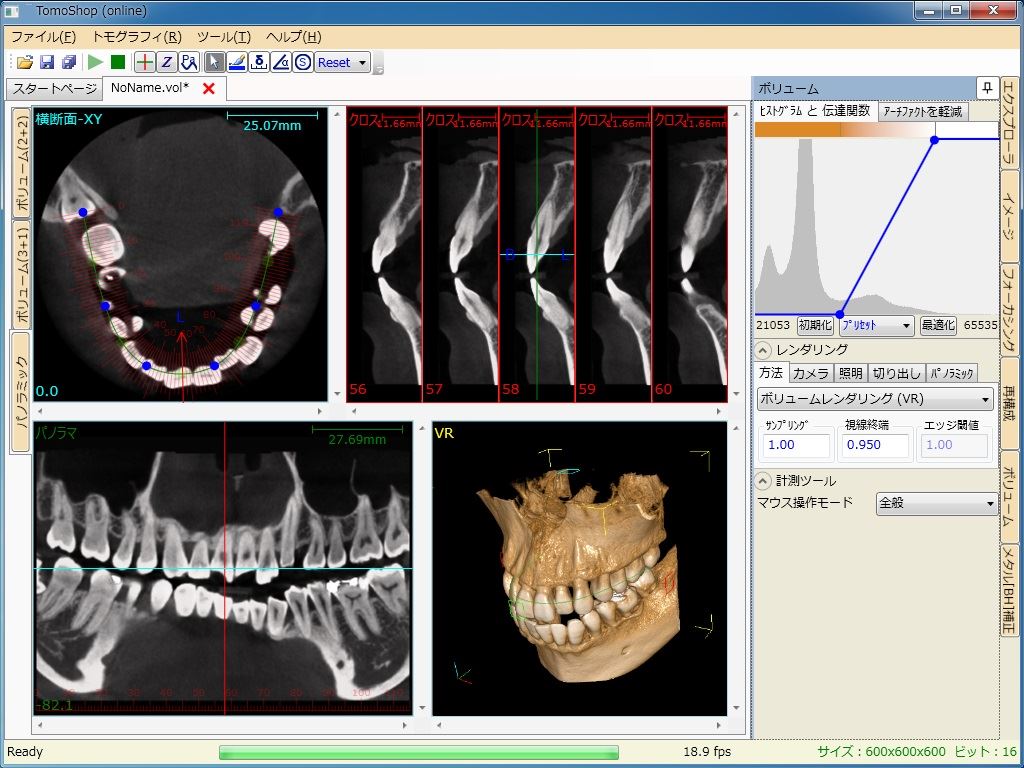Click the lower transfer function control point
The height and width of the screenshot is (768, 1024).
tap(840, 315)
